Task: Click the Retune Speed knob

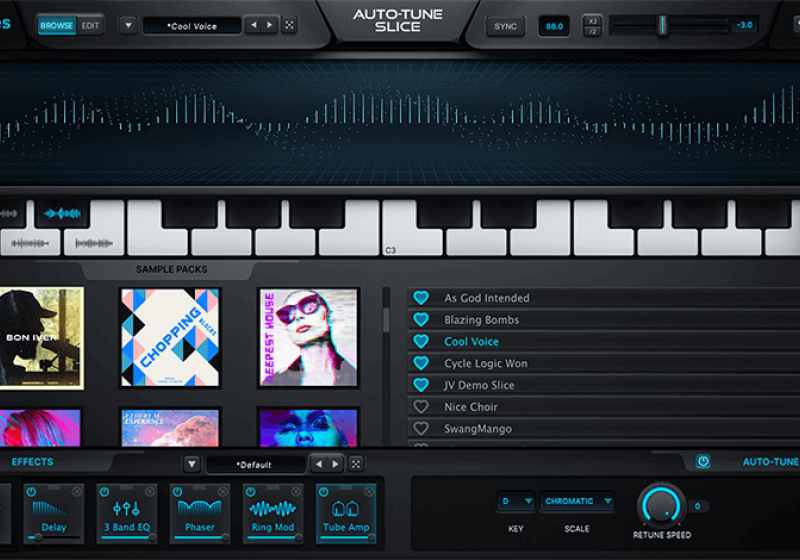Action: (x=661, y=505)
